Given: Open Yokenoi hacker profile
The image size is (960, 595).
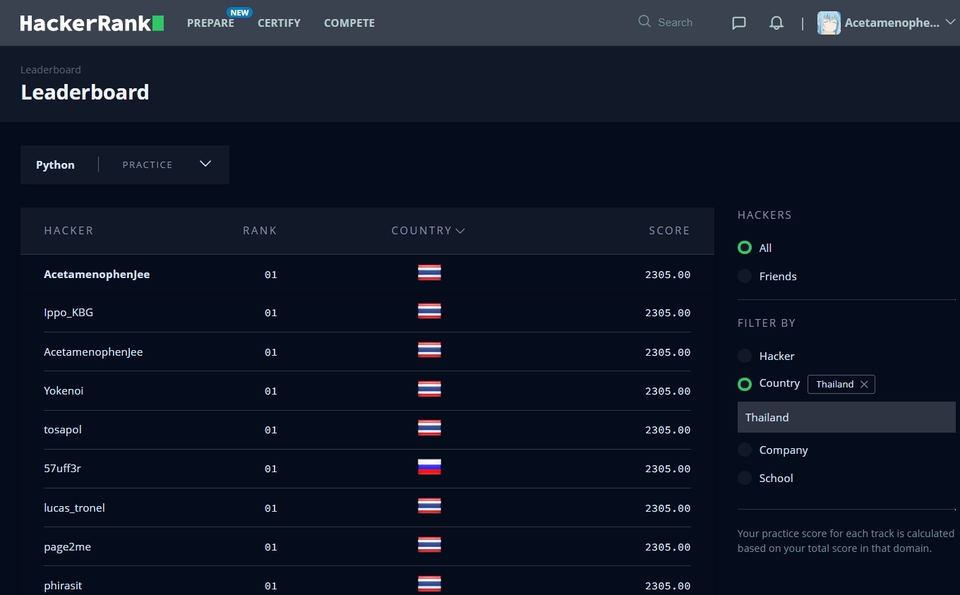Looking at the screenshot, I should [64, 391].
